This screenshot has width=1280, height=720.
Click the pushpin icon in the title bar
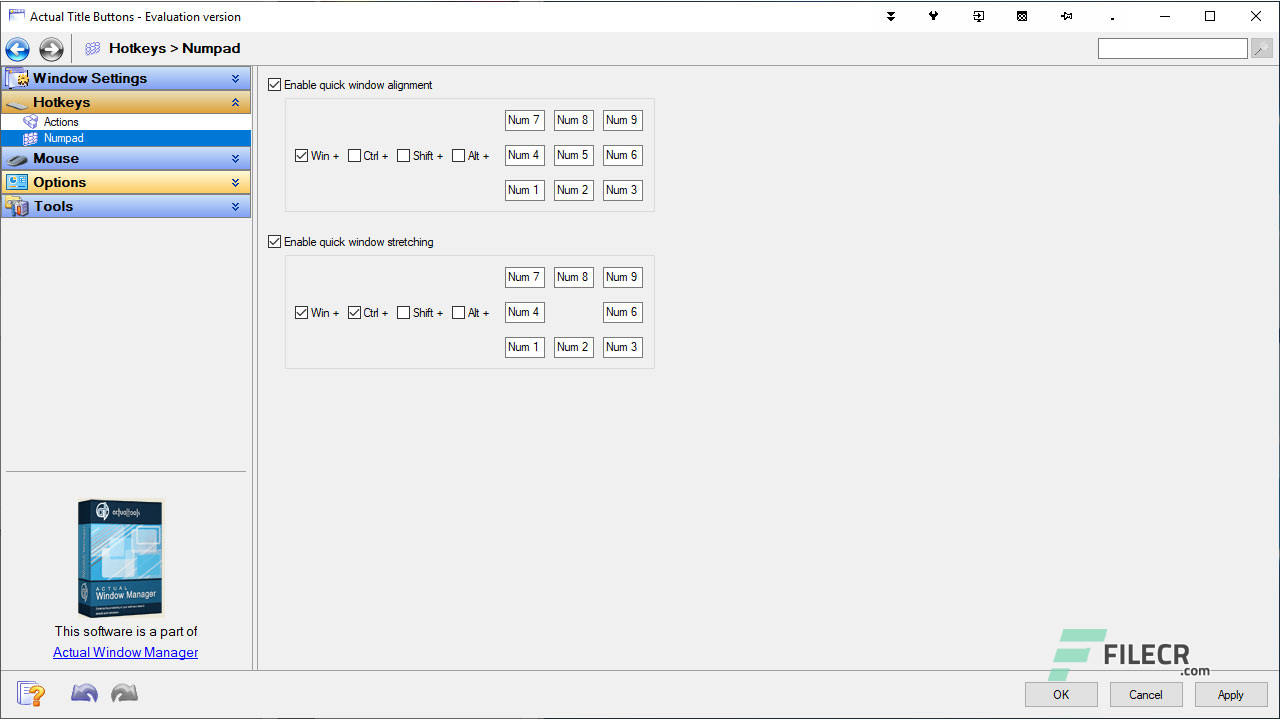point(1066,16)
